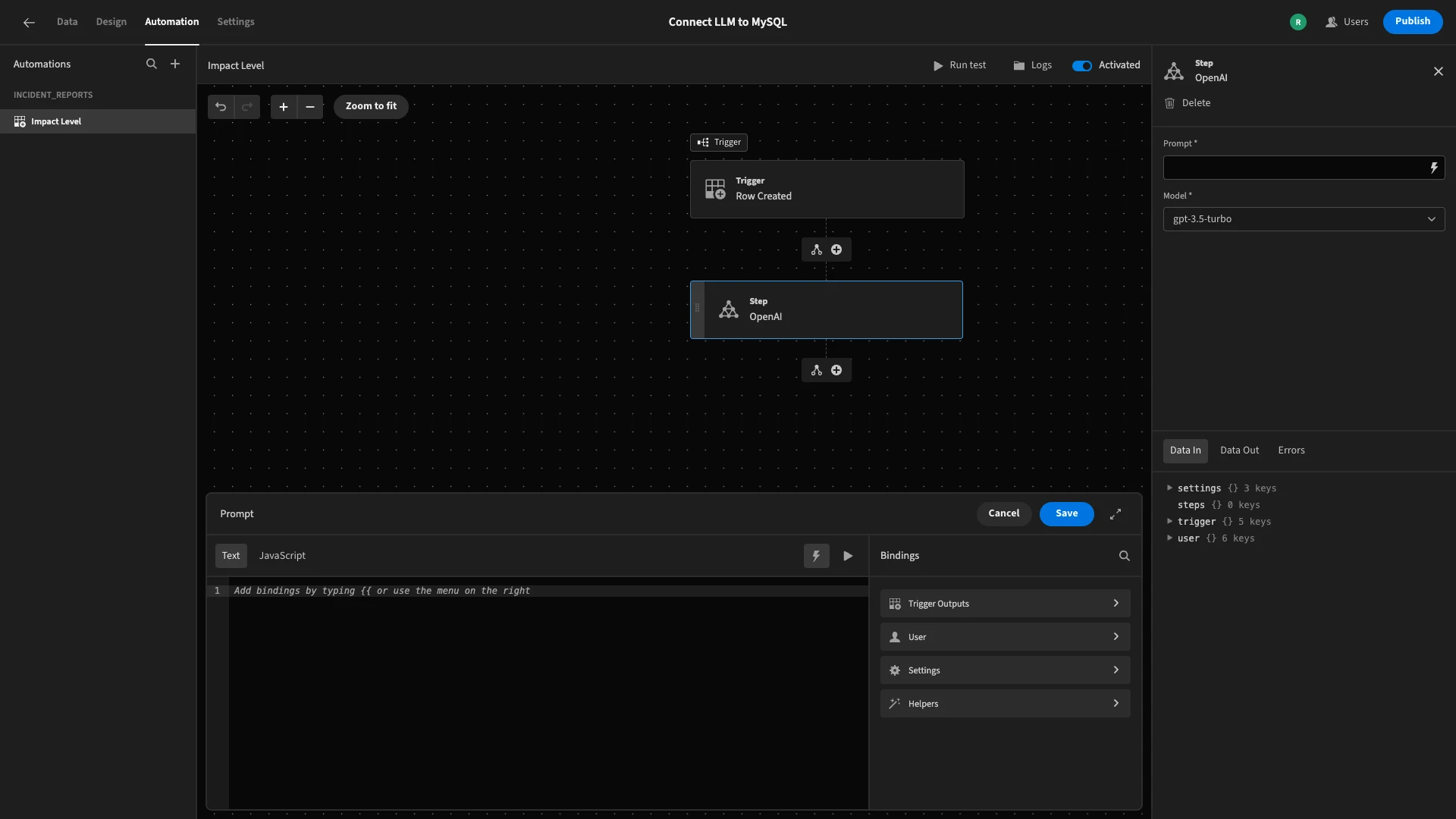
Task: Undo the last canvas change
Action: pyautogui.click(x=221, y=107)
